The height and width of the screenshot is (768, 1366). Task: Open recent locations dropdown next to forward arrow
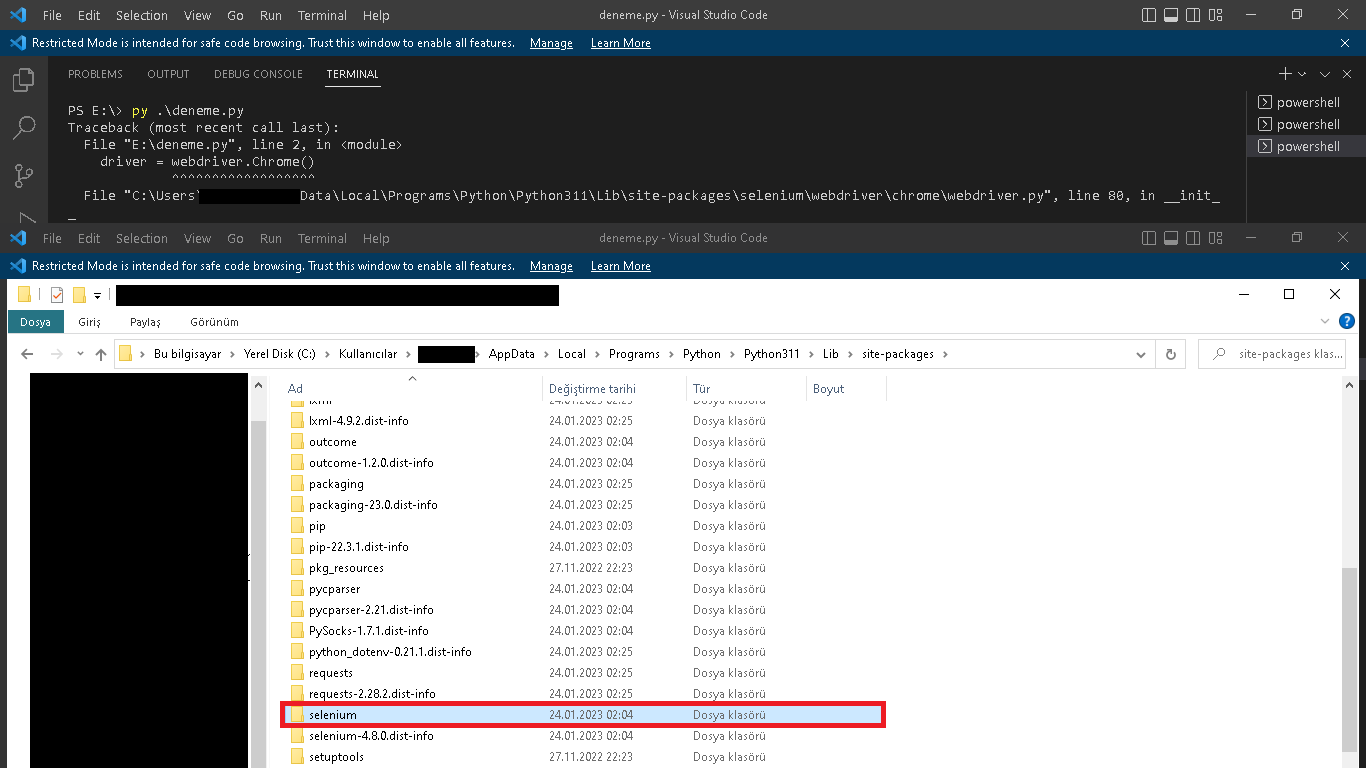80,354
